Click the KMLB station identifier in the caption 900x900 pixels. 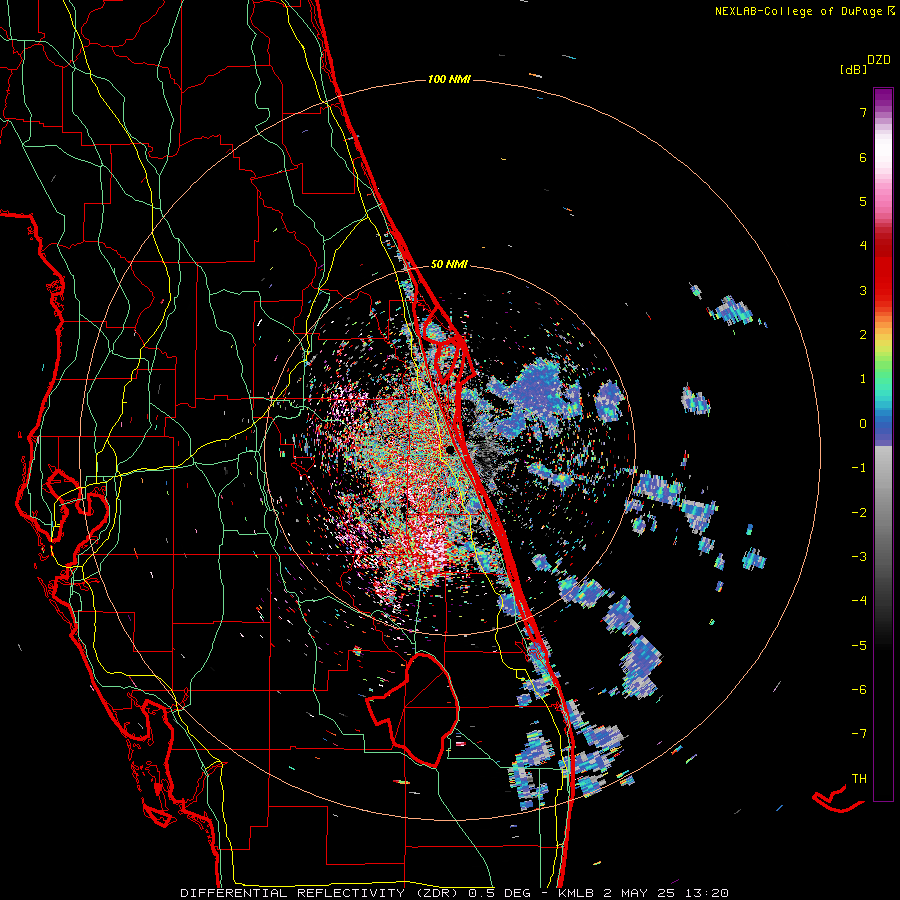576,893
